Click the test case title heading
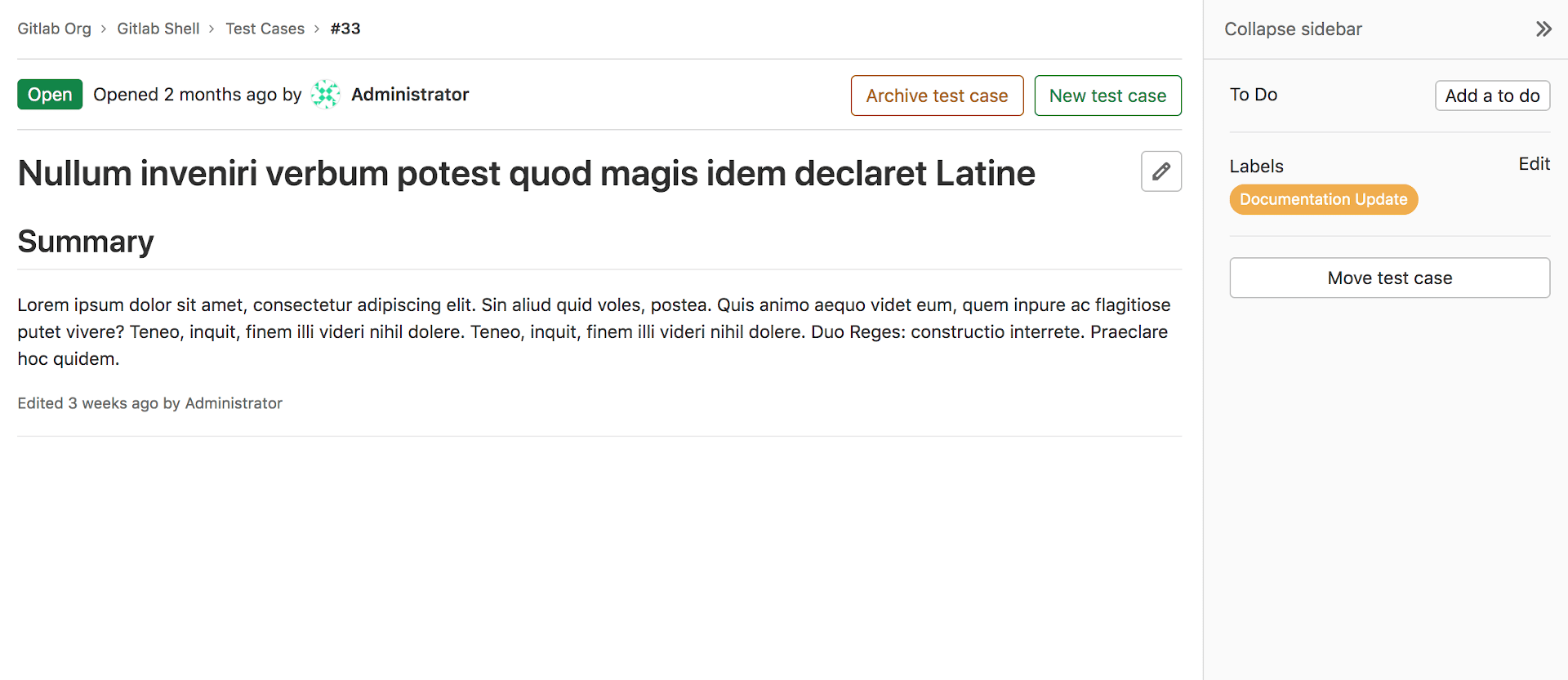The height and width of the screenshot is (680, 1568). click(526, 173)
